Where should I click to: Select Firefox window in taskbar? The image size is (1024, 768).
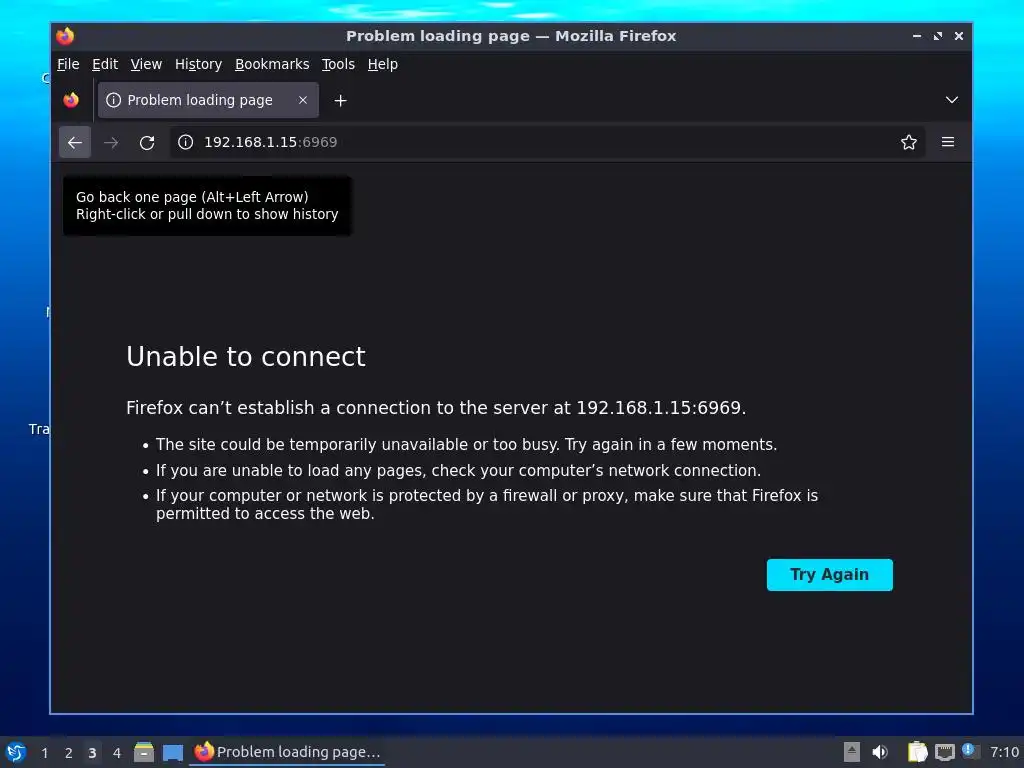(x=287, y=752)
